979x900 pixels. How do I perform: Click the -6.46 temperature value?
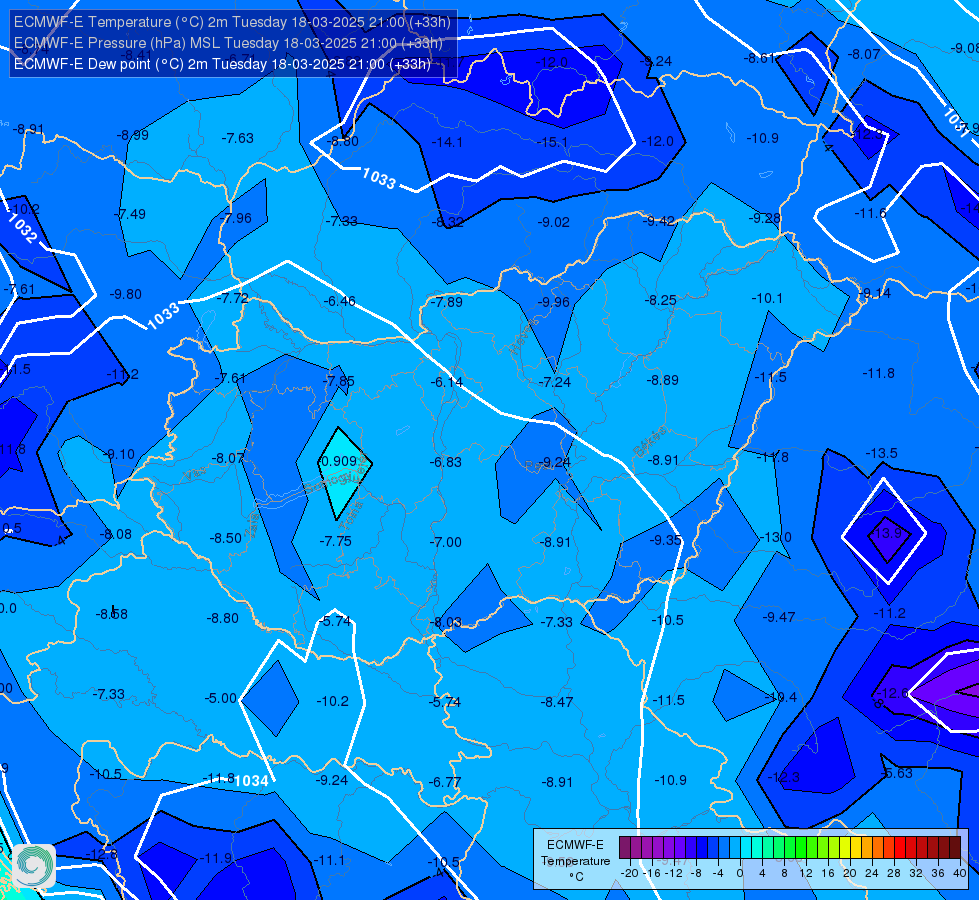[x=340, y=301]
